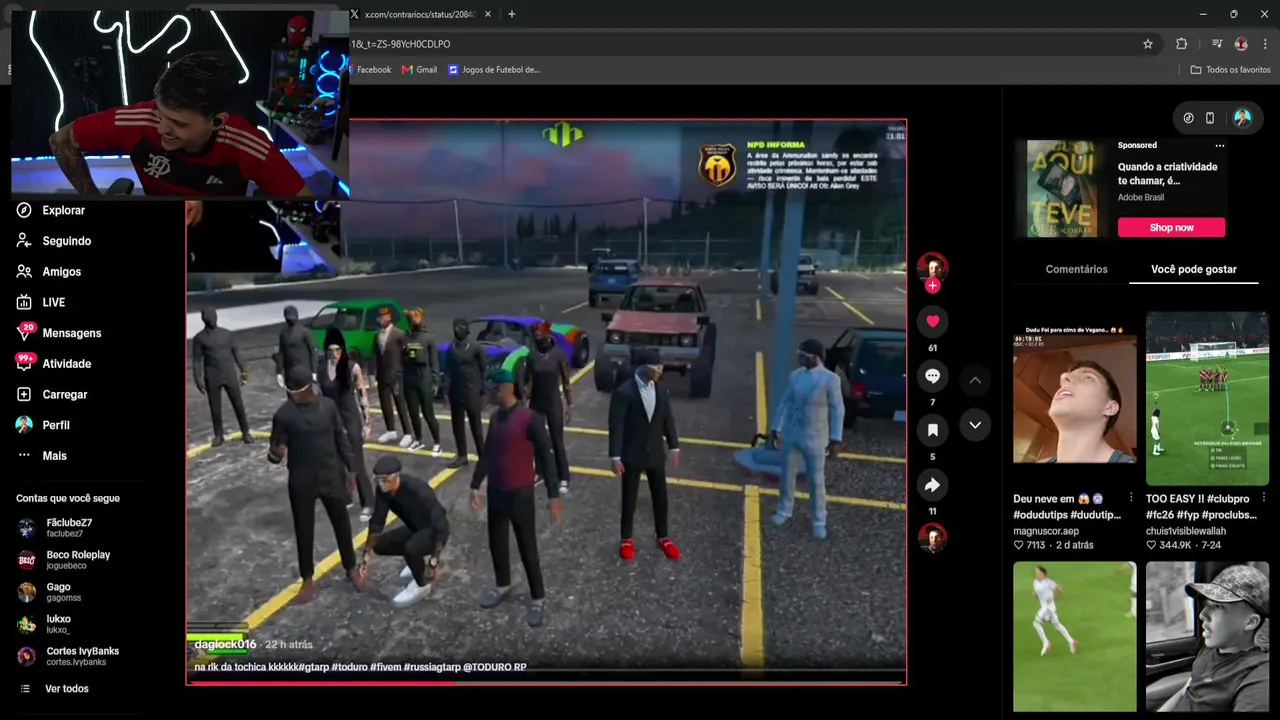The height and width of the screenshot is (720, 1280).
Task: Open the Jogos de Futebol bookmark
Action: (494, 70)
